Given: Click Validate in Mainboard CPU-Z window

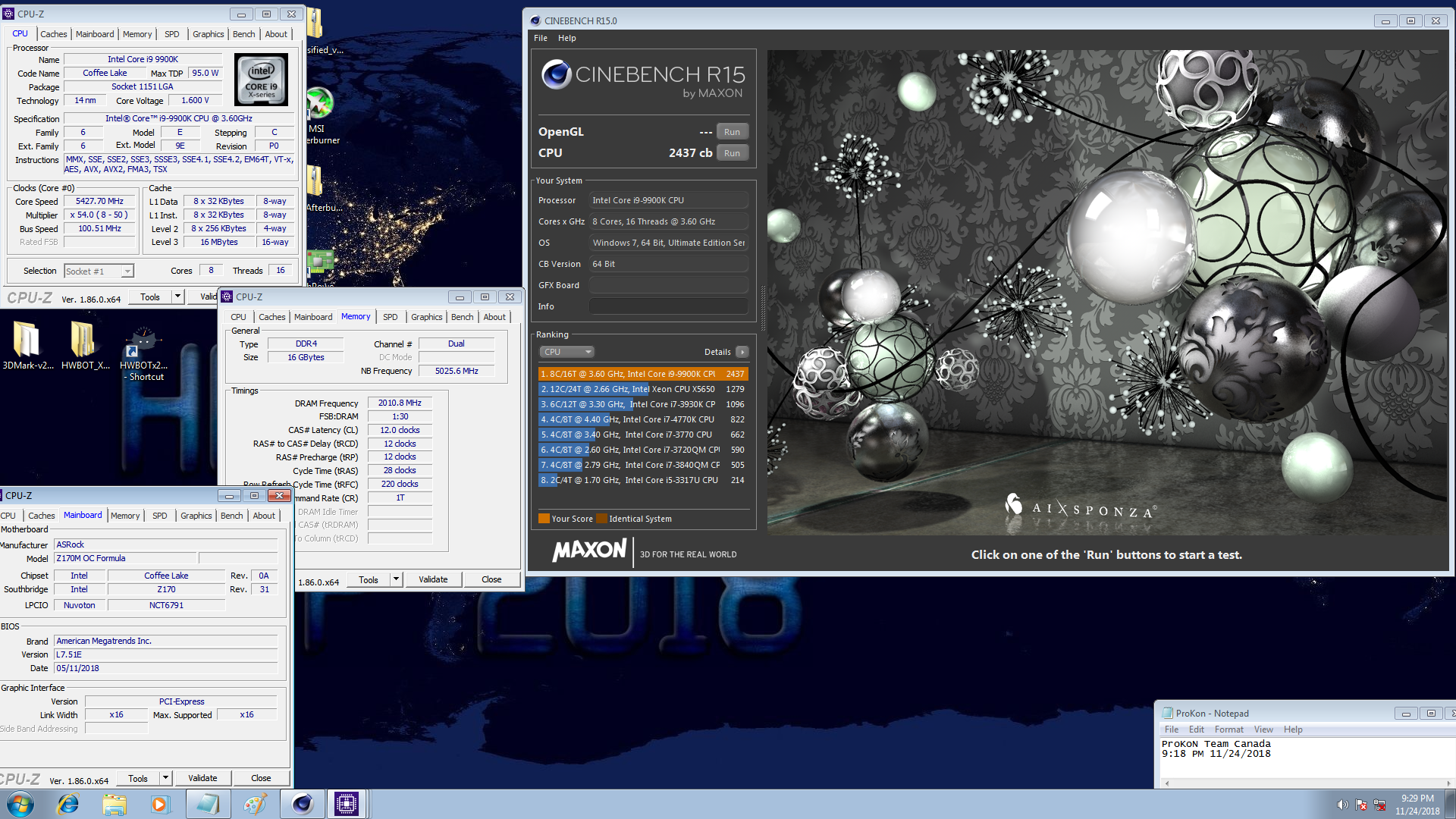Looking at the screenshot, I should (202, 778).
